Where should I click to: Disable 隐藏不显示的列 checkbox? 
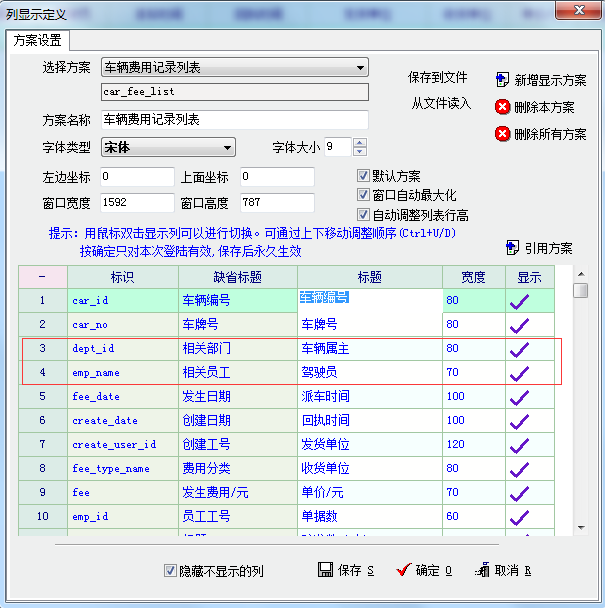tap(170, 571)
